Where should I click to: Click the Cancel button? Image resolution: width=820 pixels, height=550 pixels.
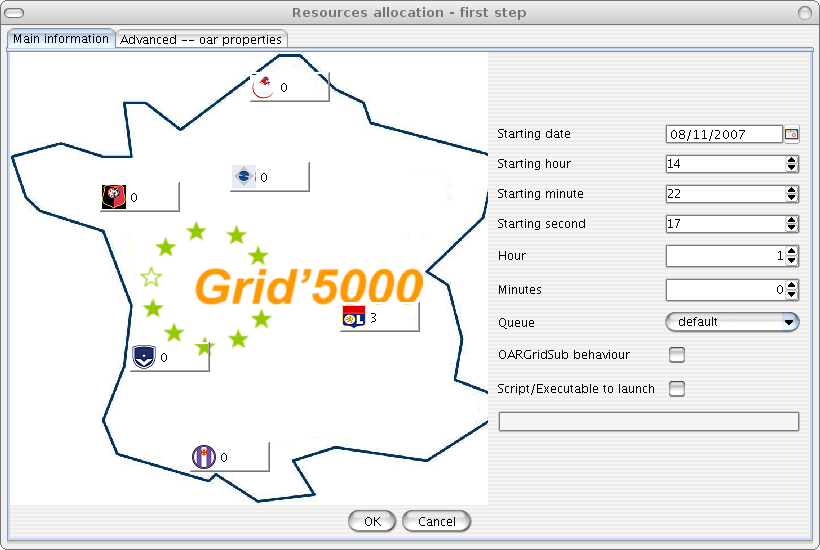point(437,521)
